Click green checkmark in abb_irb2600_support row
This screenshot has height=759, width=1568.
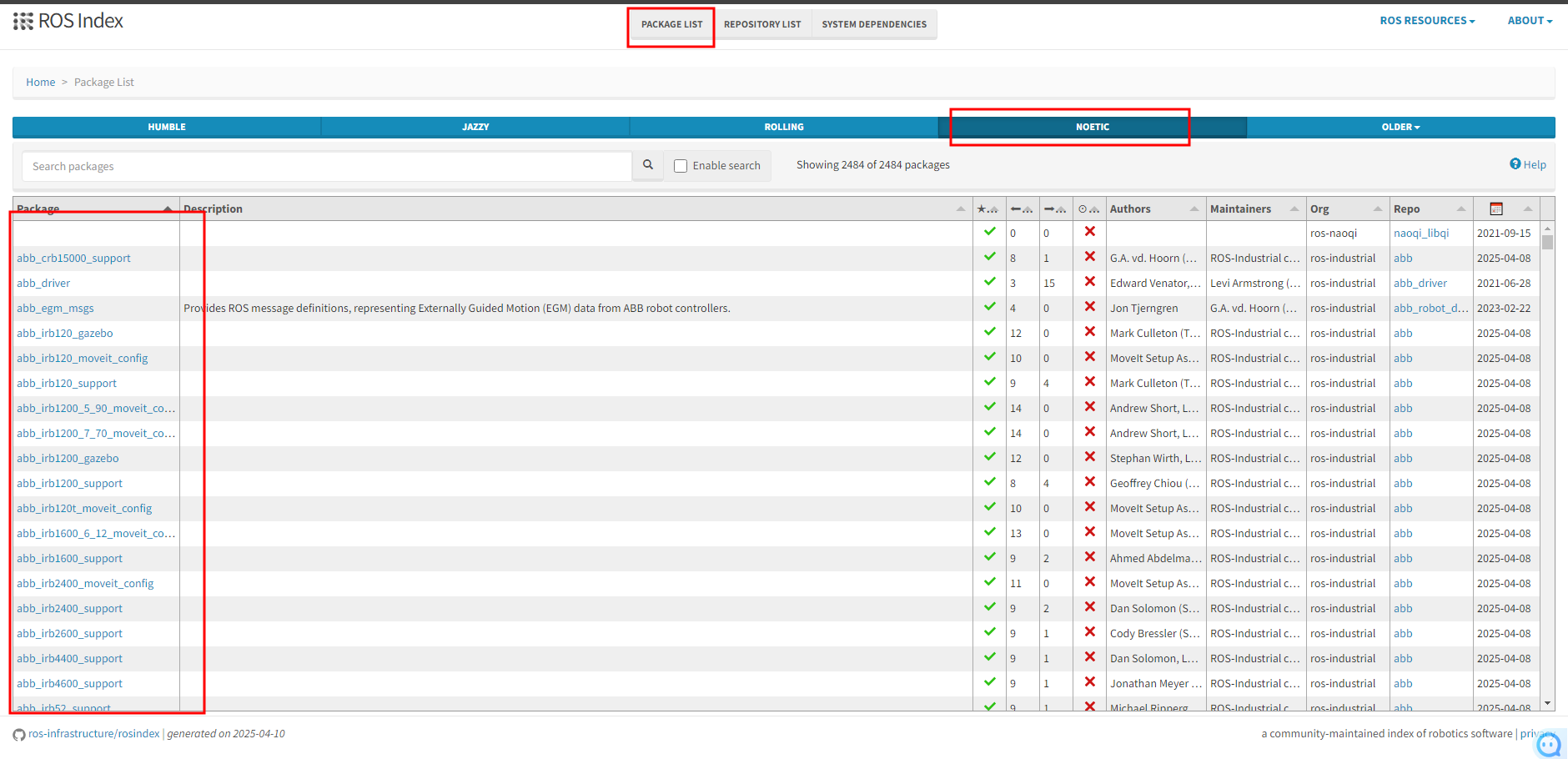pos(990,632)
